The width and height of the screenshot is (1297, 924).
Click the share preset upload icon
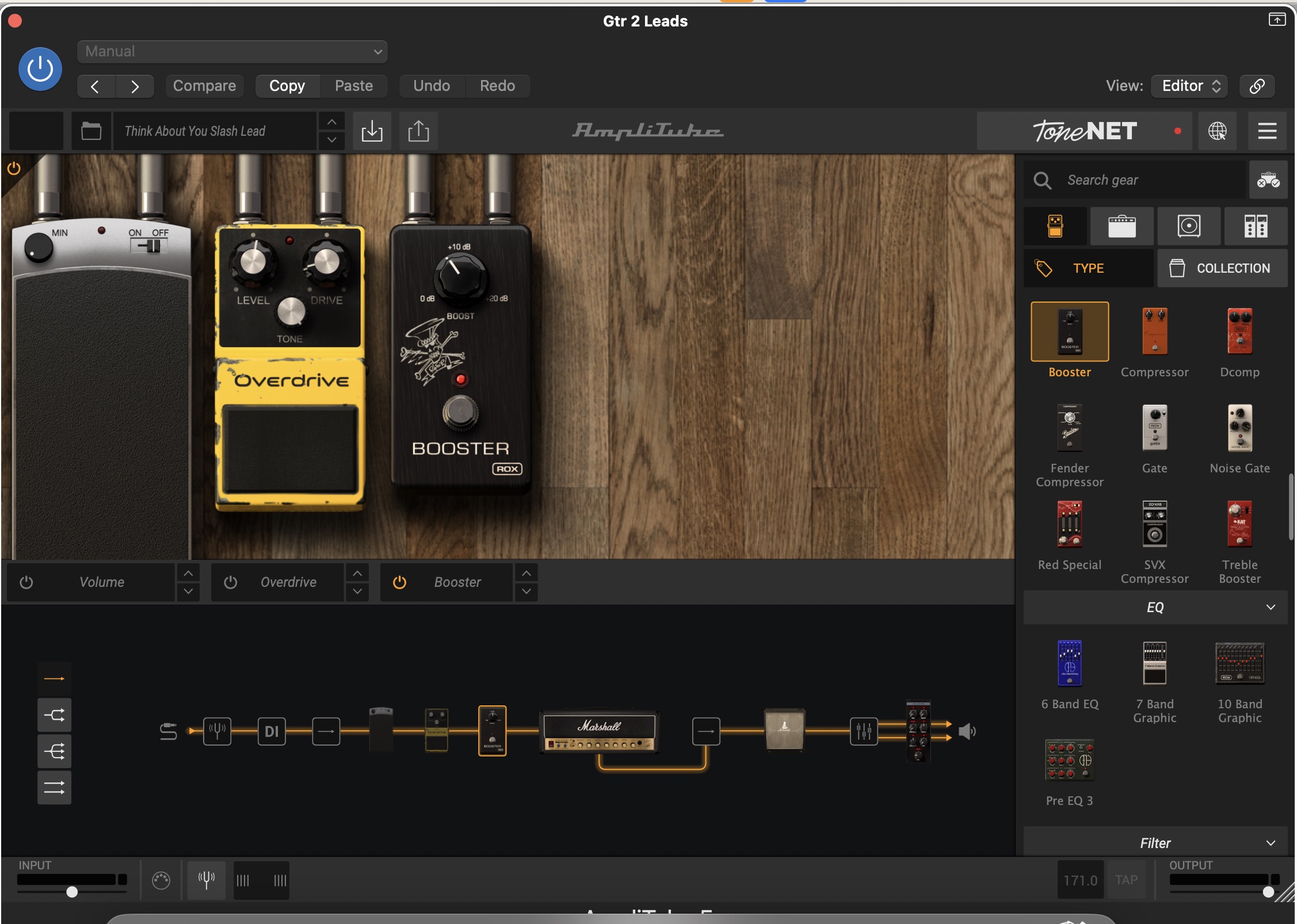point(418,131)
